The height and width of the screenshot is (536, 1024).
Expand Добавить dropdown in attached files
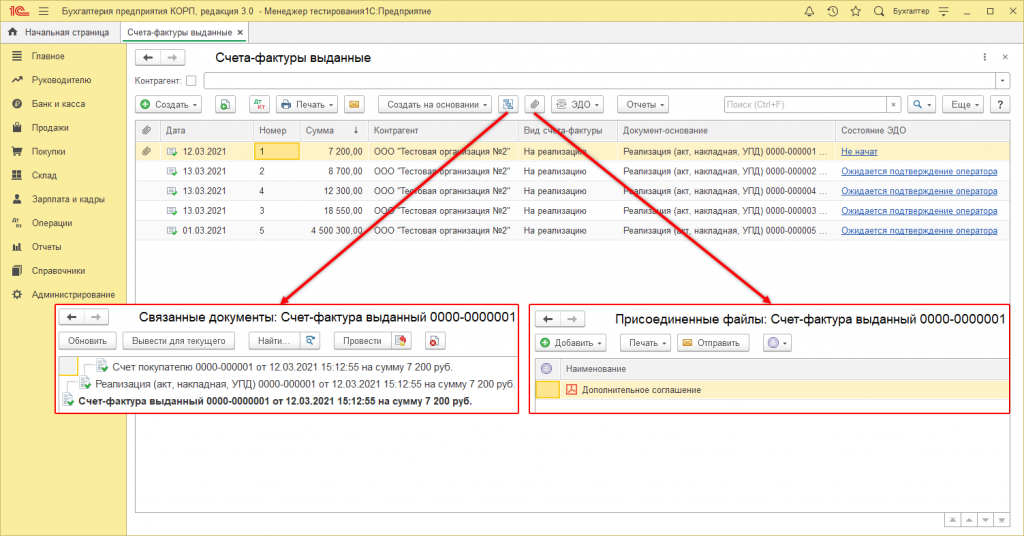click(571, 343)
